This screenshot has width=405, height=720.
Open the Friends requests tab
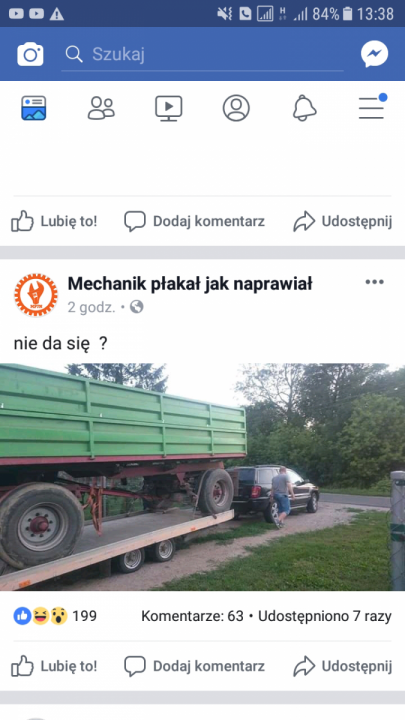[x=101, y=108]
